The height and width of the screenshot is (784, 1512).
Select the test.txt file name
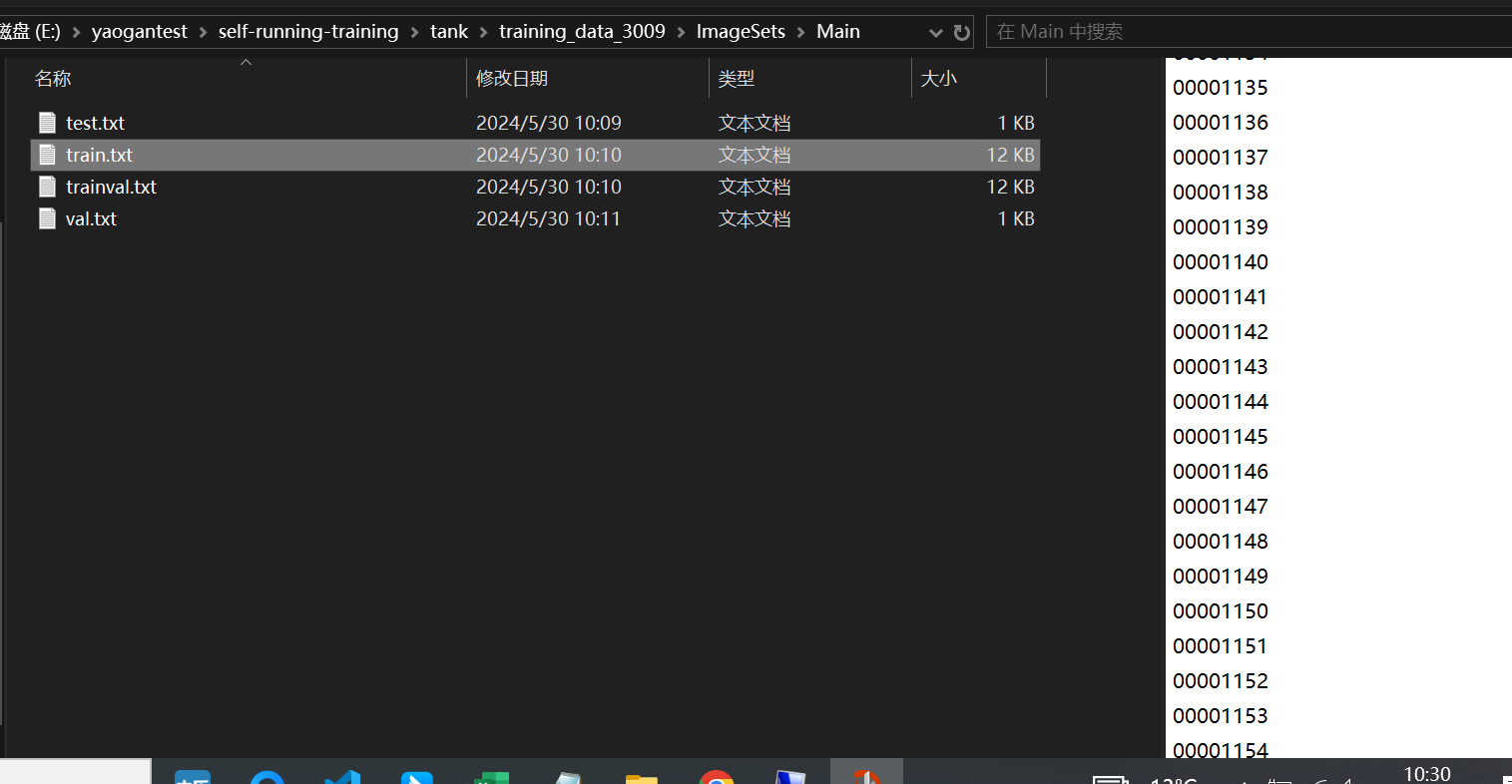click(95, 123)
